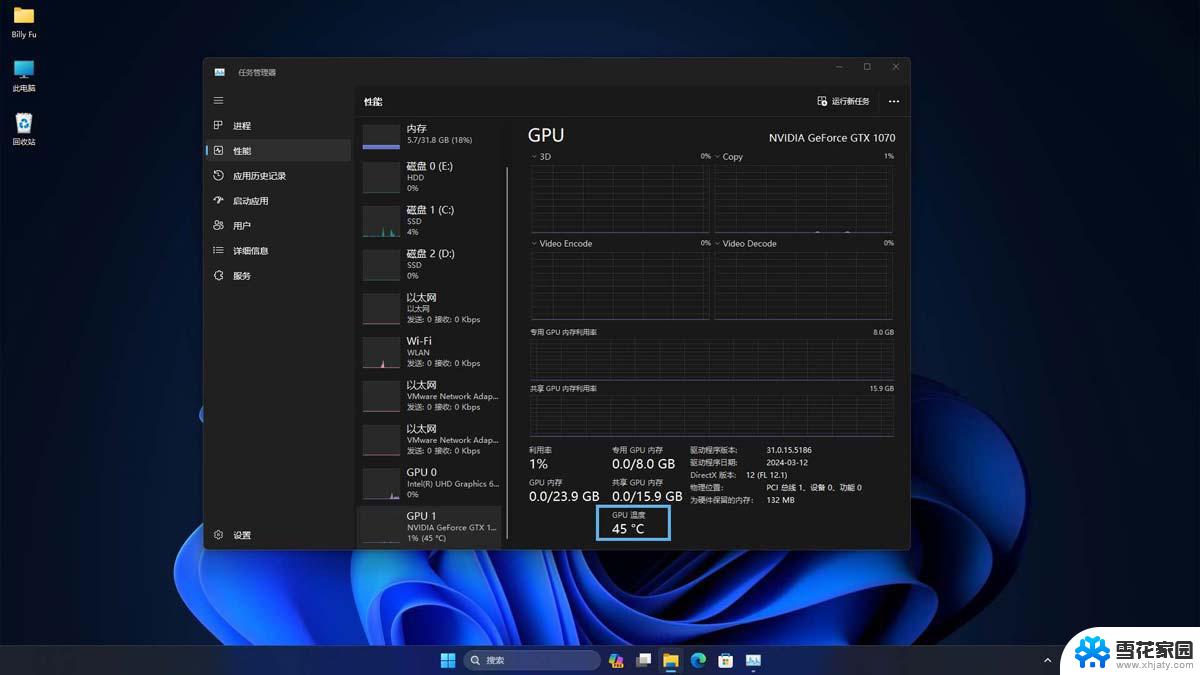Toggle the hamburger navigation menu
Viewport: 1200px width, 675px height.
click(218, 101)
